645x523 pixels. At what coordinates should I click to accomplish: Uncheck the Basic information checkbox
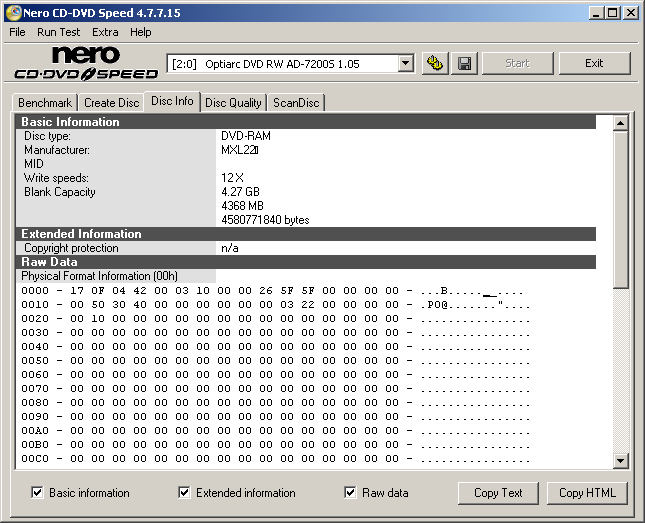37,492
